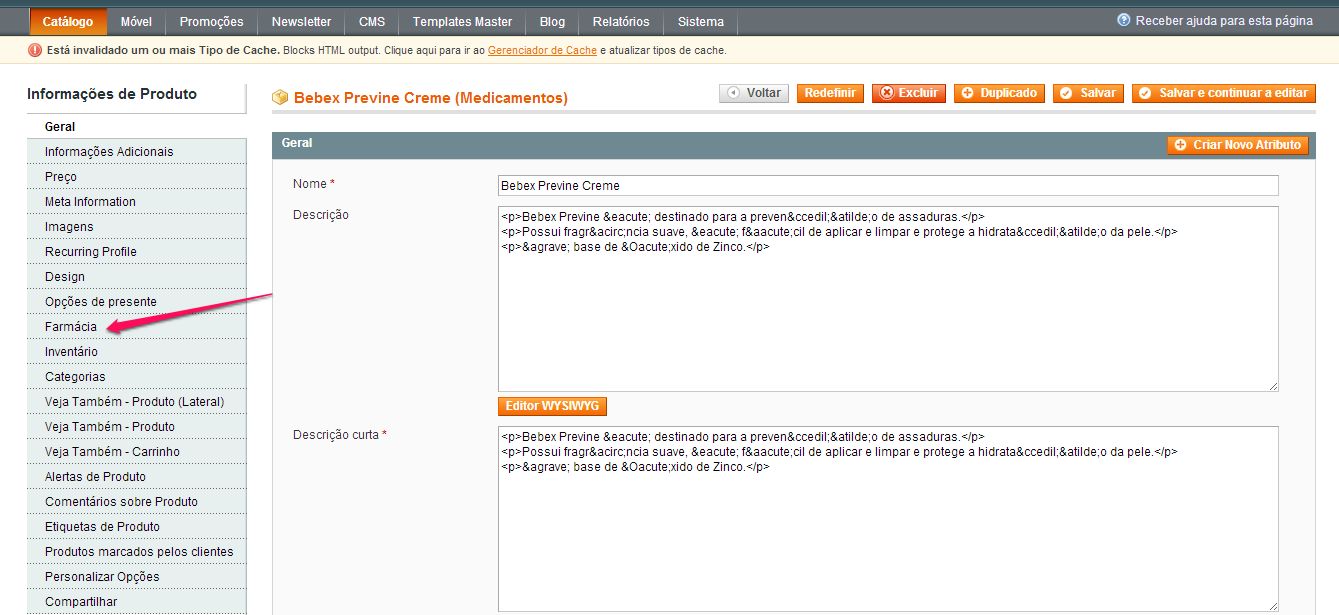Open the Sistema menu

click(701, 21)
